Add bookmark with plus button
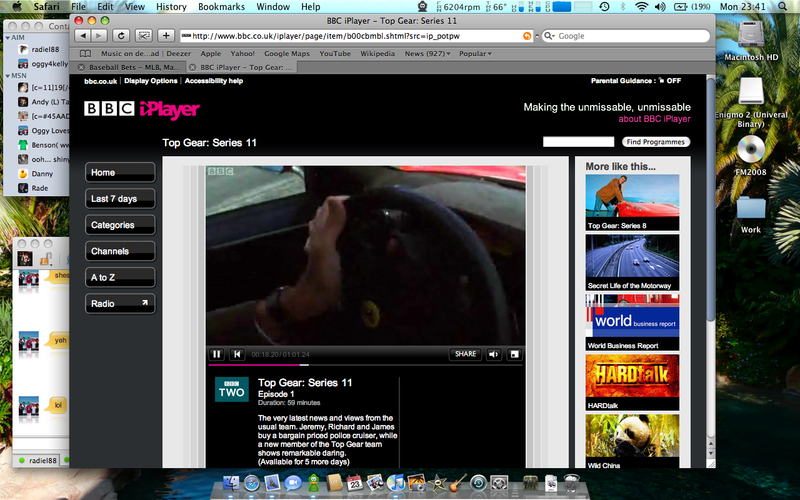The width and height of the screenshot is (800, 500). pos(166,36)
